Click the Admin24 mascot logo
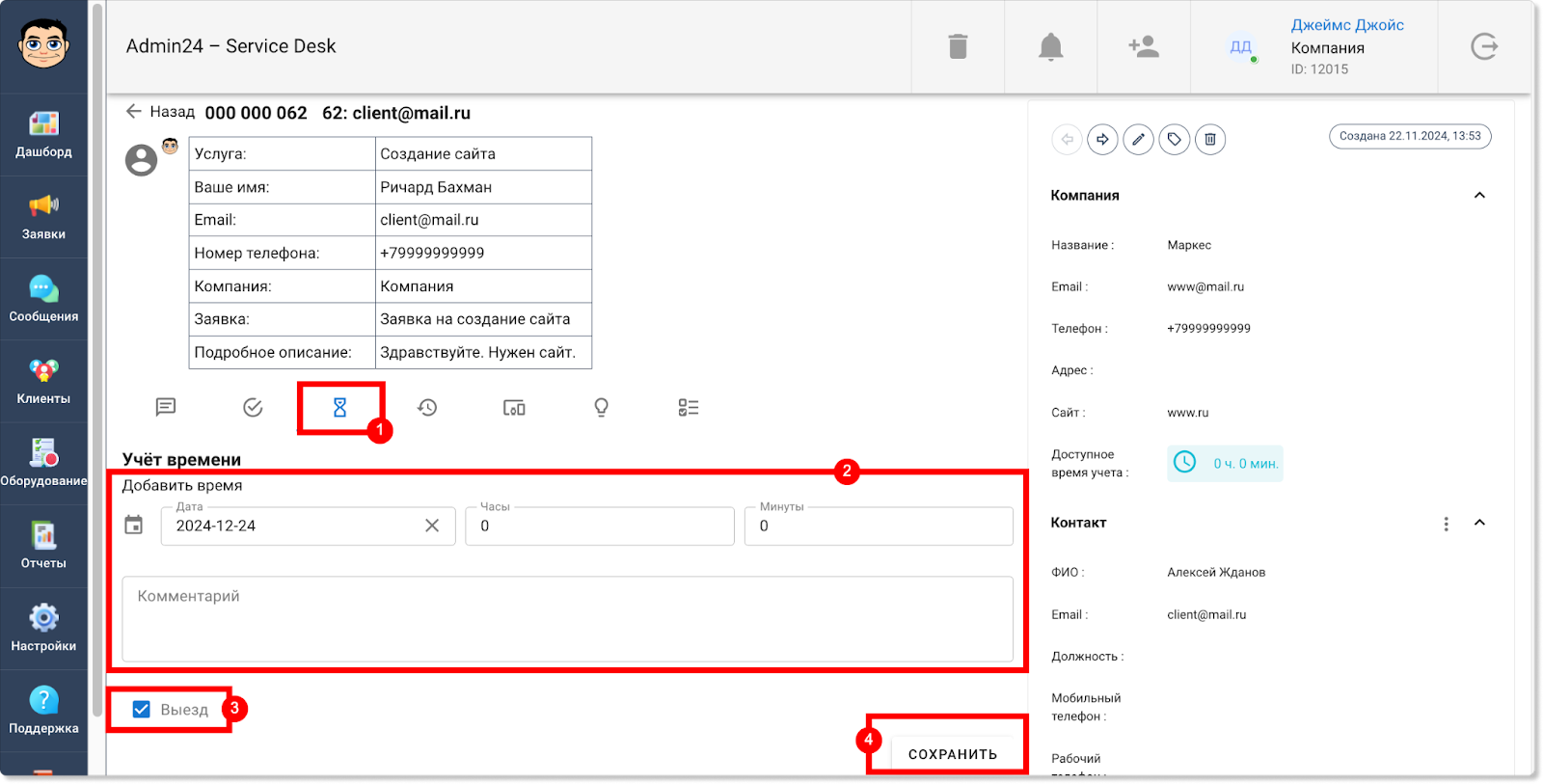The width and height of the screenshot is (1543, 784). 43,43
